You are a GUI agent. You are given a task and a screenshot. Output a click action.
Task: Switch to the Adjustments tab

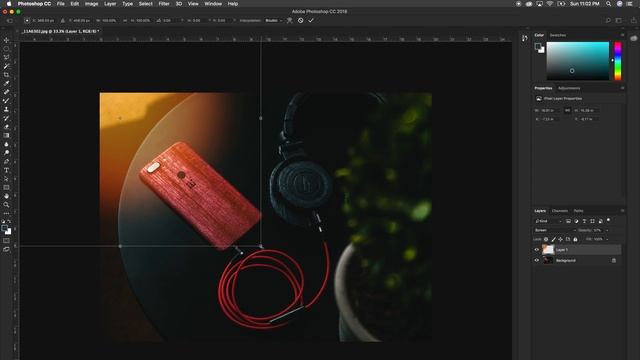click(x=569, y=88)
